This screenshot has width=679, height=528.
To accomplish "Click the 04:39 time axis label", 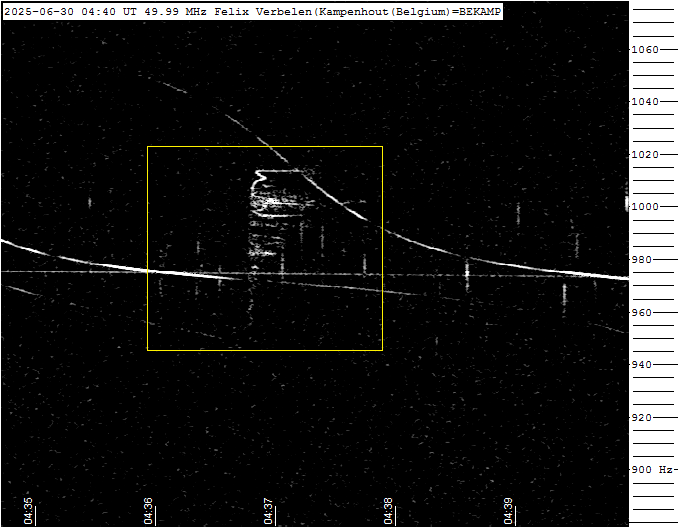I will pyautogui.click(x=508, y=511).
